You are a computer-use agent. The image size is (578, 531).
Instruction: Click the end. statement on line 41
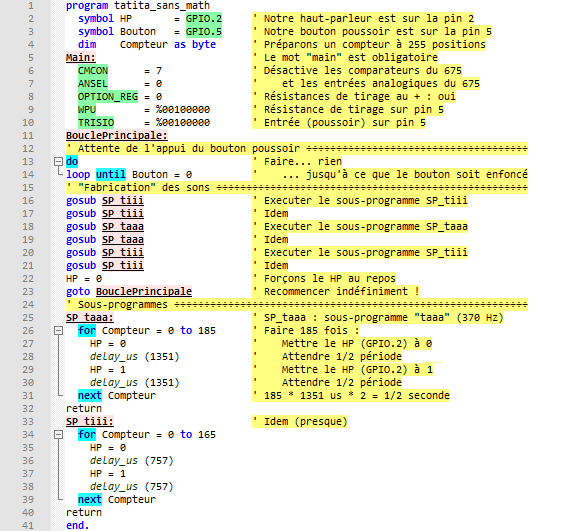pyautogui.click(x=78, y=525)
